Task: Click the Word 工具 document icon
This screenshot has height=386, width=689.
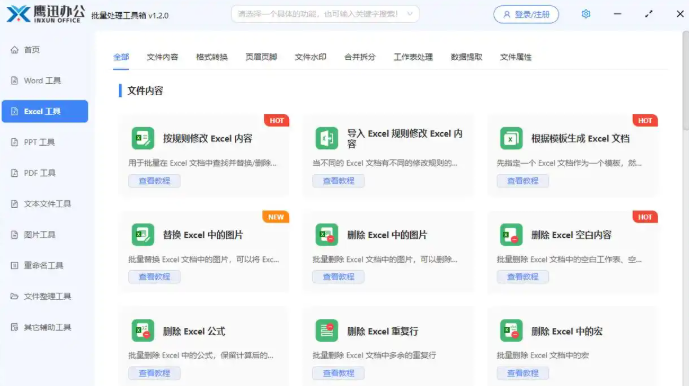Action: 15,80
